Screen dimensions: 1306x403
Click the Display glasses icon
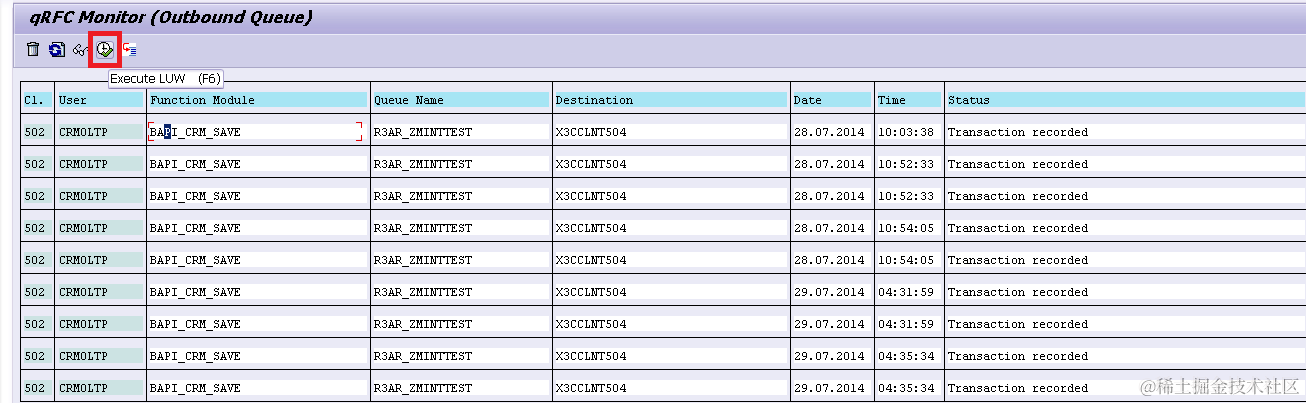tap(81, 49)
